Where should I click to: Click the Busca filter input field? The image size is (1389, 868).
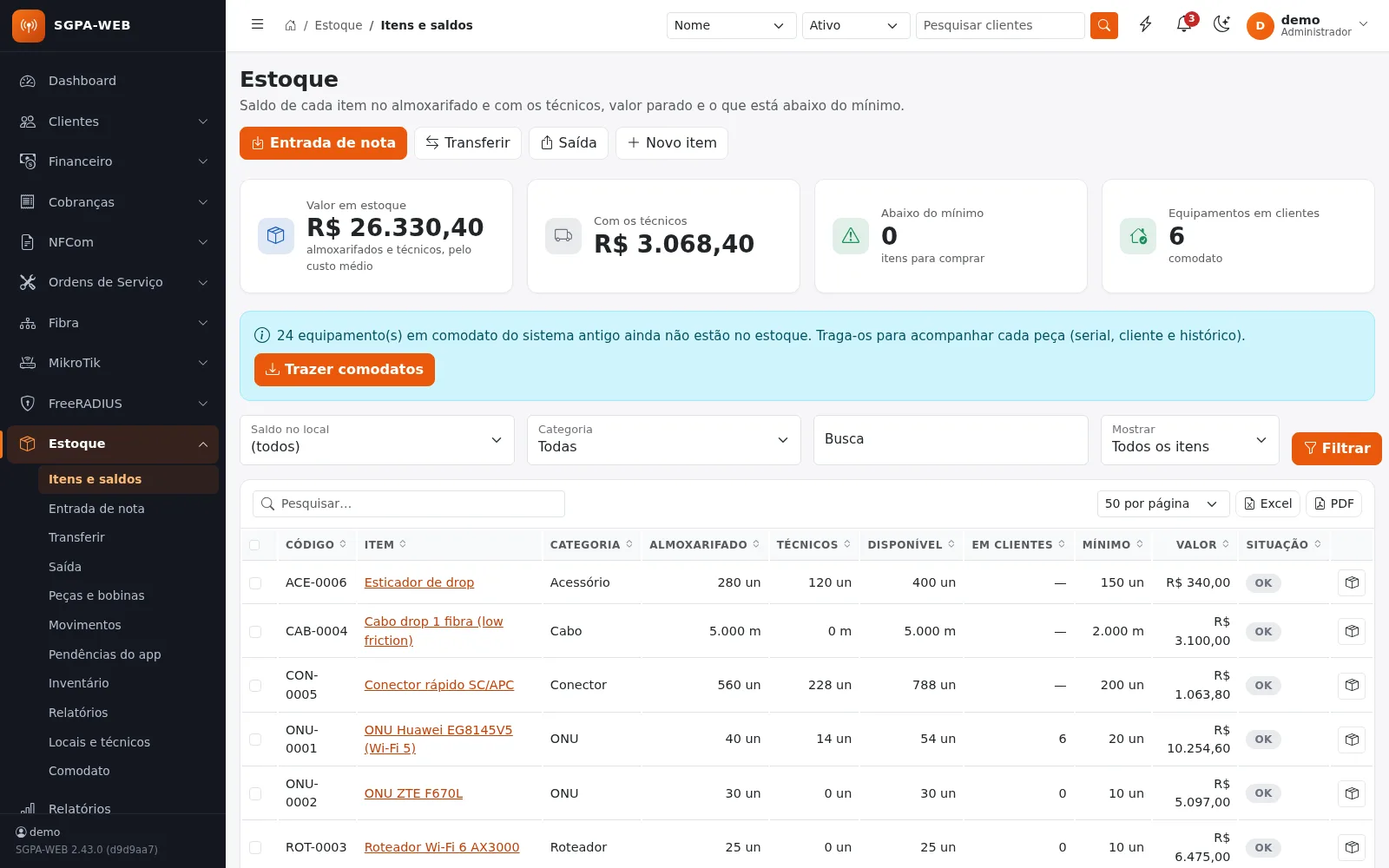point(951,440)
